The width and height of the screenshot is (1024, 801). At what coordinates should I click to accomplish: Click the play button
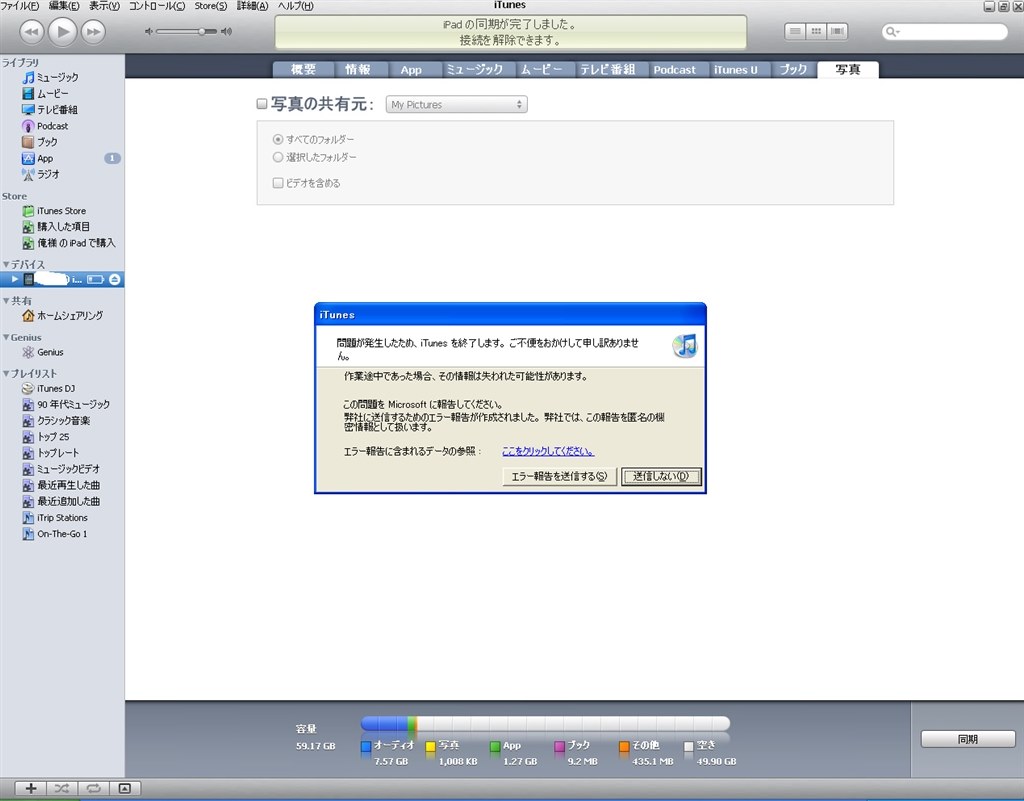coord(63,31)
